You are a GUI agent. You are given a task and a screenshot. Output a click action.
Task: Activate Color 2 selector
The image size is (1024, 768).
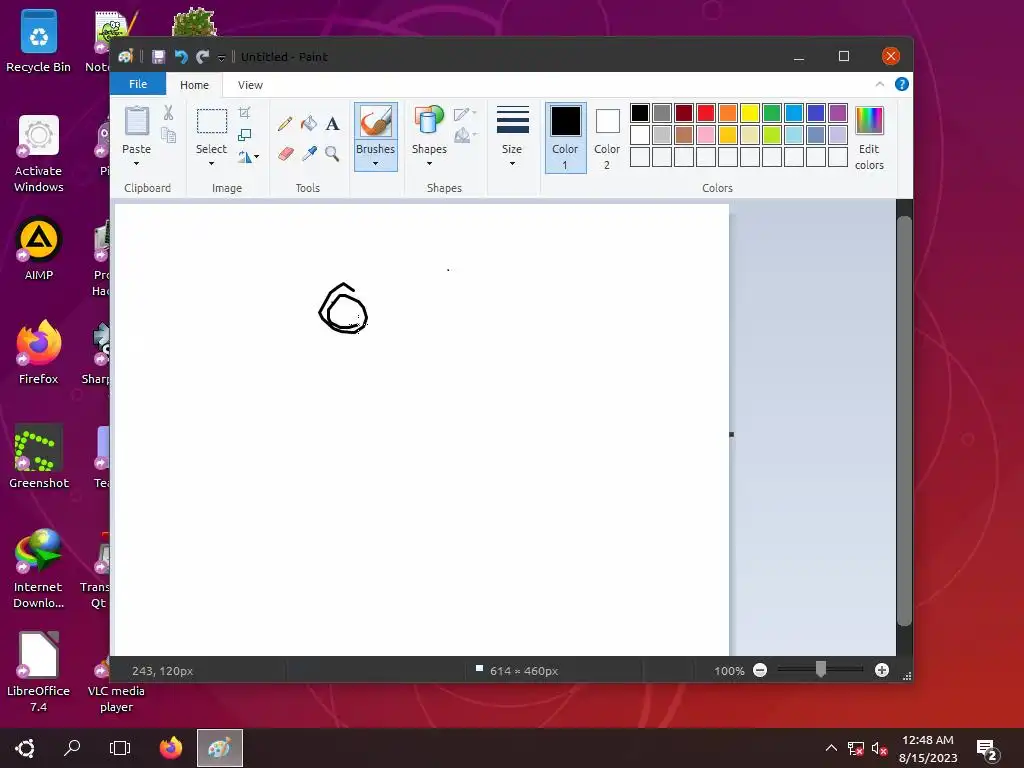coord(607,137)
